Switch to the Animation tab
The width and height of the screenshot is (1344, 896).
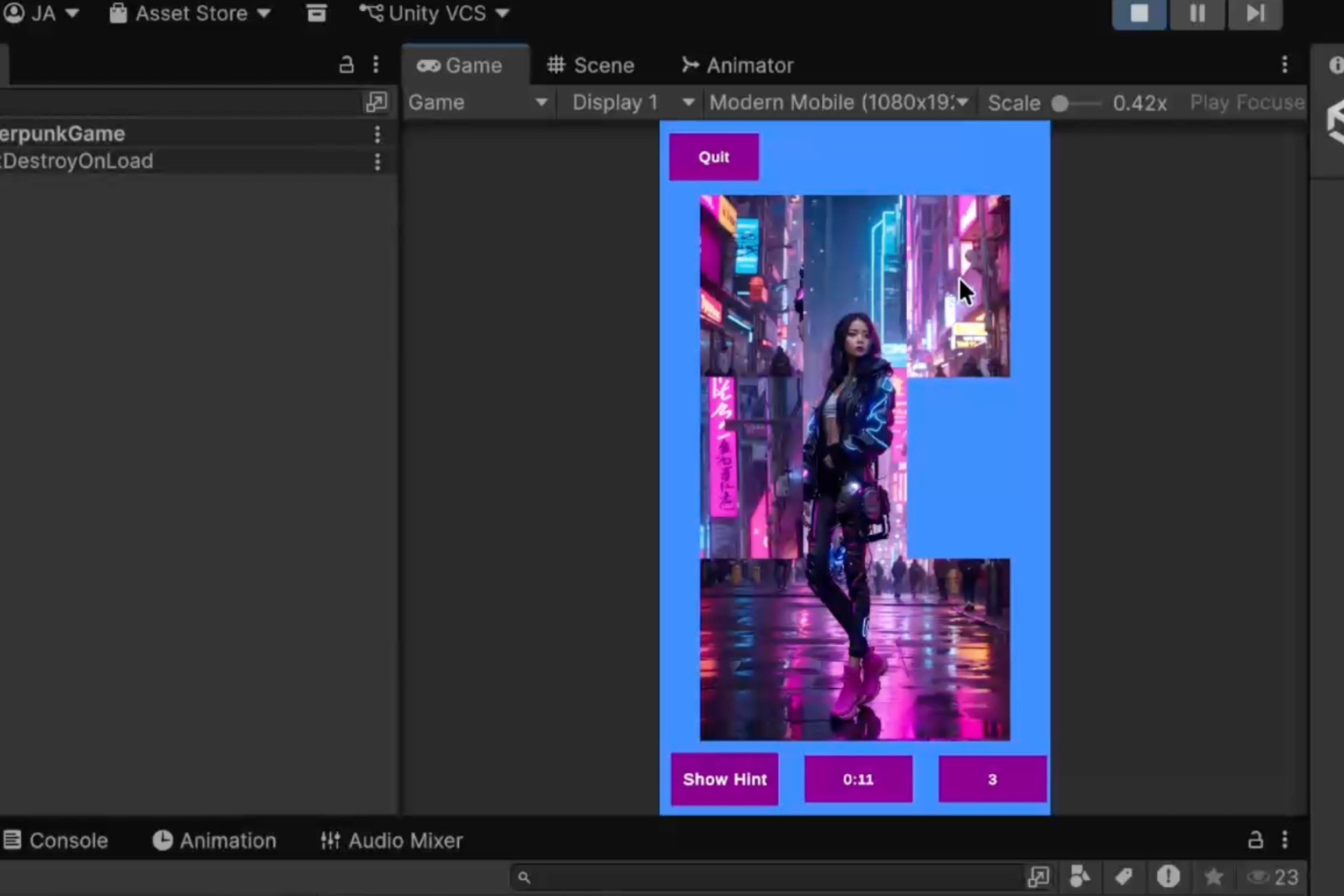[x=214, y=841]
